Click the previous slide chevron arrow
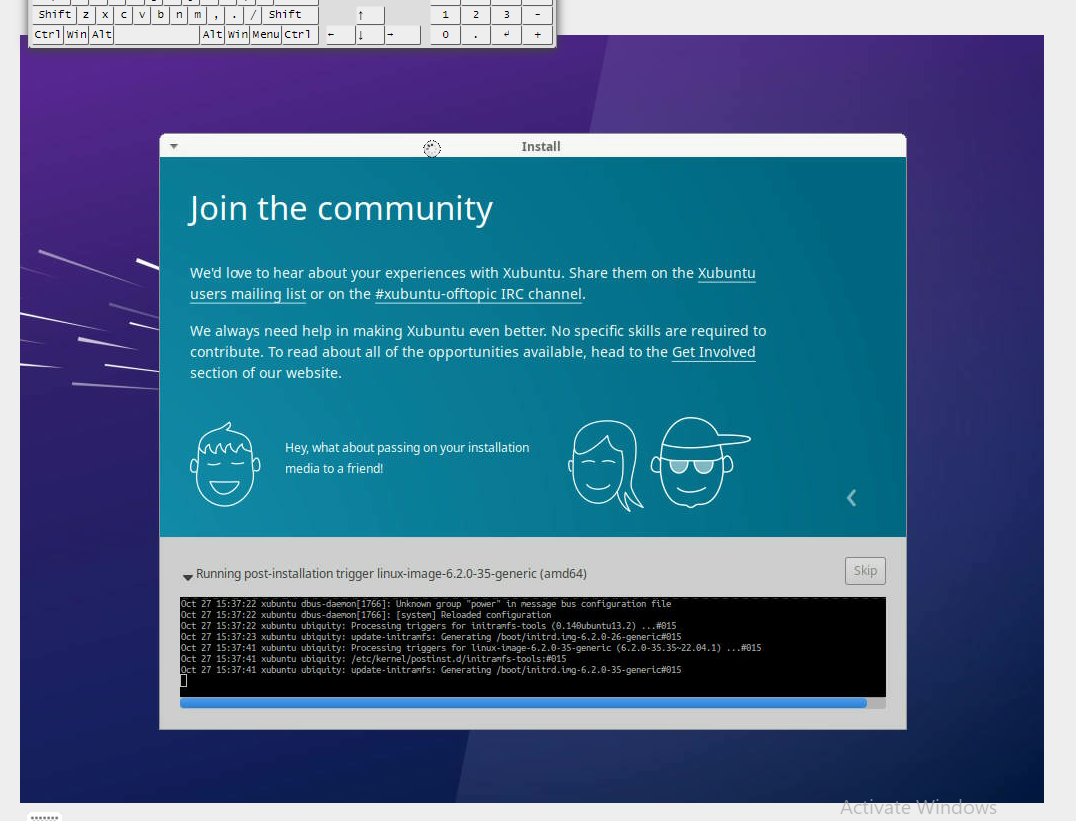1076x821 pixels. point(851,498)
